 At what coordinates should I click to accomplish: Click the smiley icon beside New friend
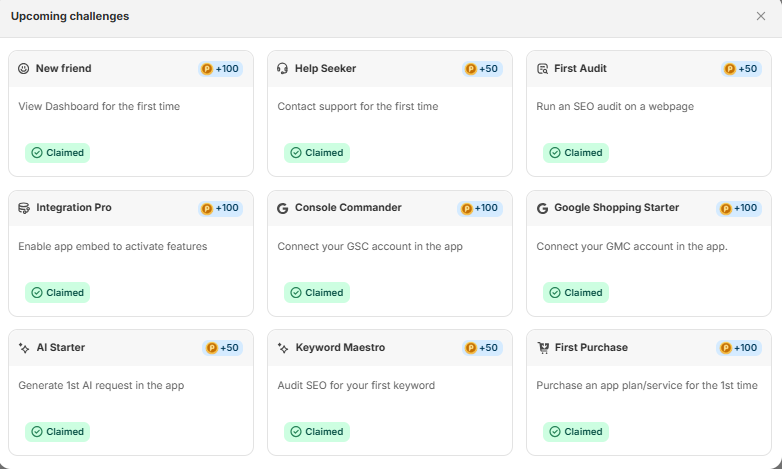click(24, 69)
